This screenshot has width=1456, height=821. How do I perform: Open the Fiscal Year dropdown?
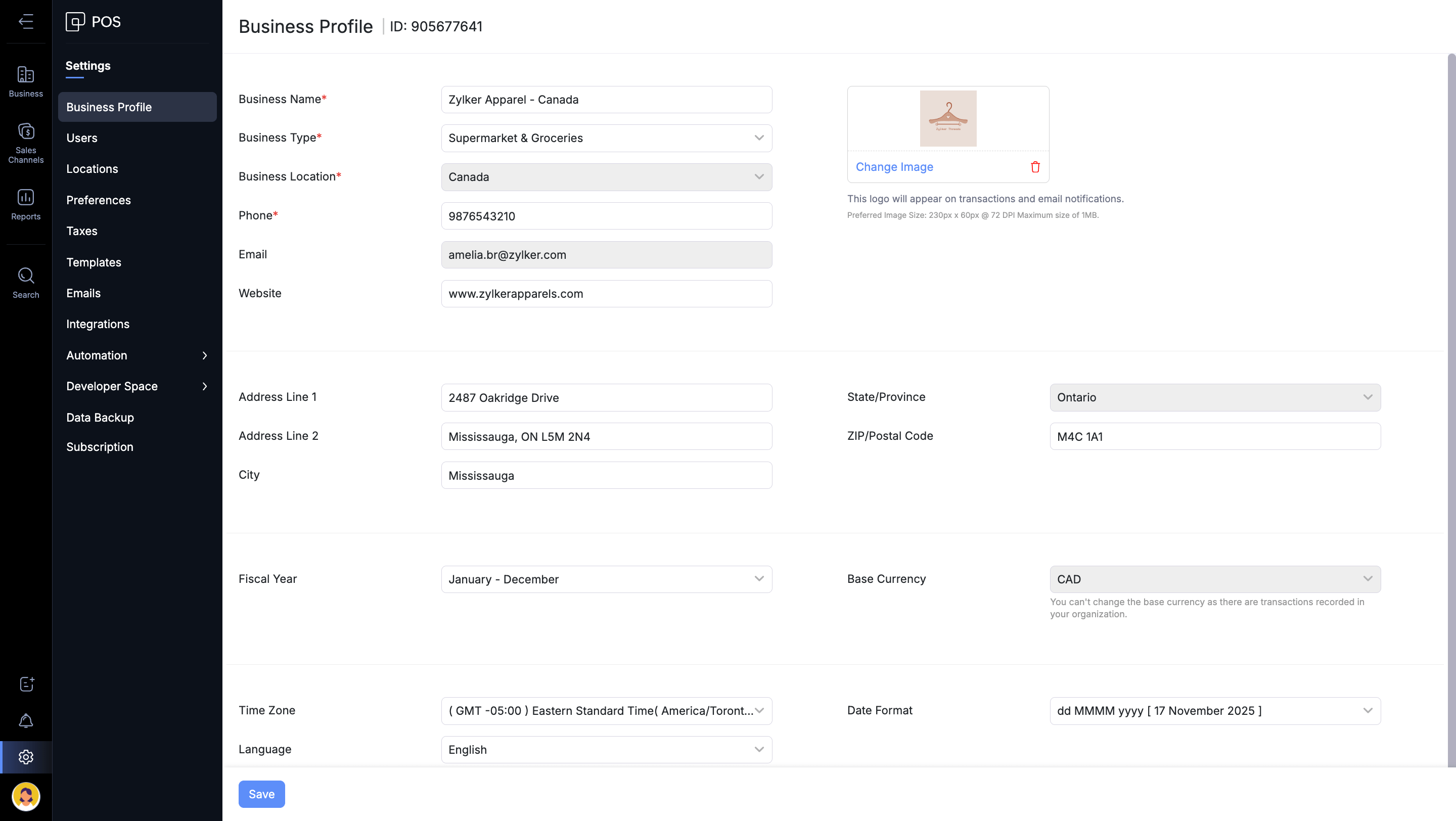tap(606, 579)
